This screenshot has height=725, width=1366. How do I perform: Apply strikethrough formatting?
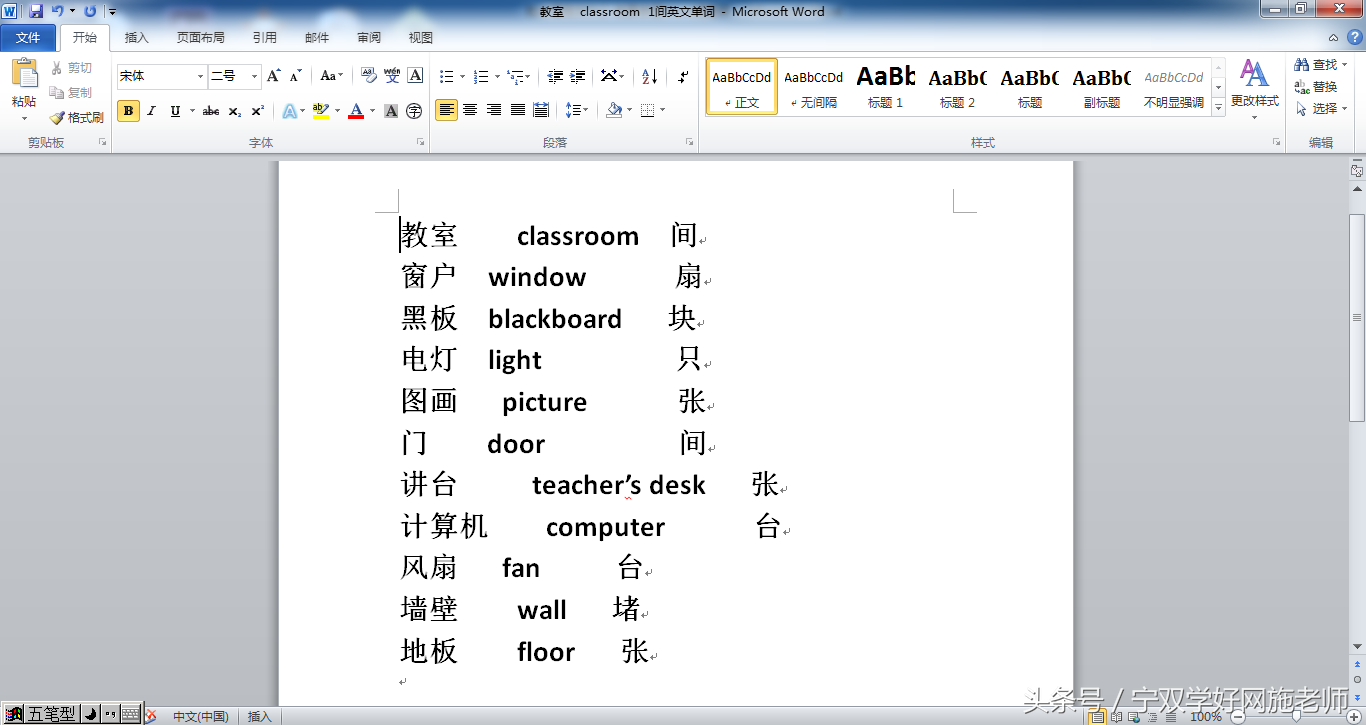coord(210,111)
